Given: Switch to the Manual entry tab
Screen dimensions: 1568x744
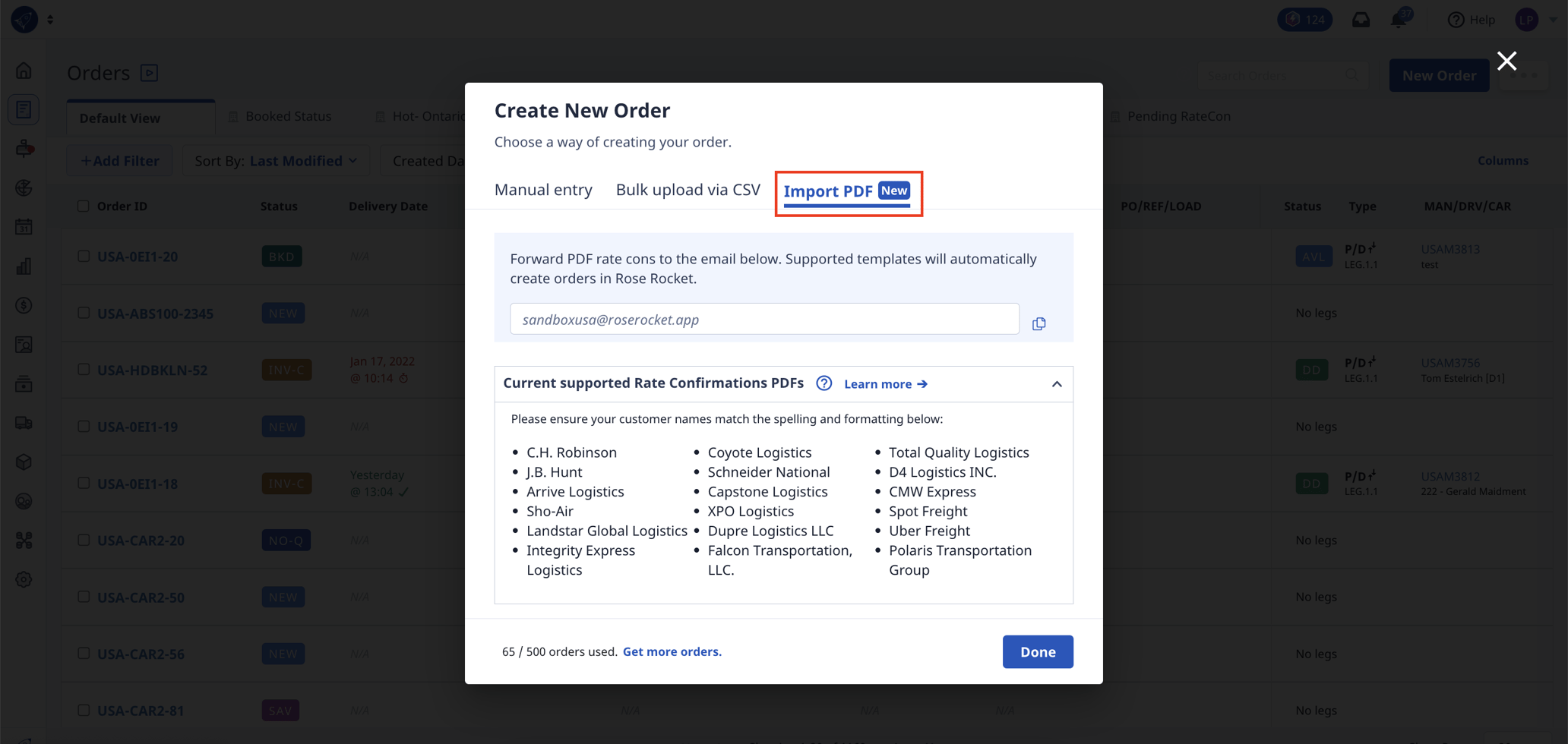Looking at the screenshot, I should coord(543,190).
